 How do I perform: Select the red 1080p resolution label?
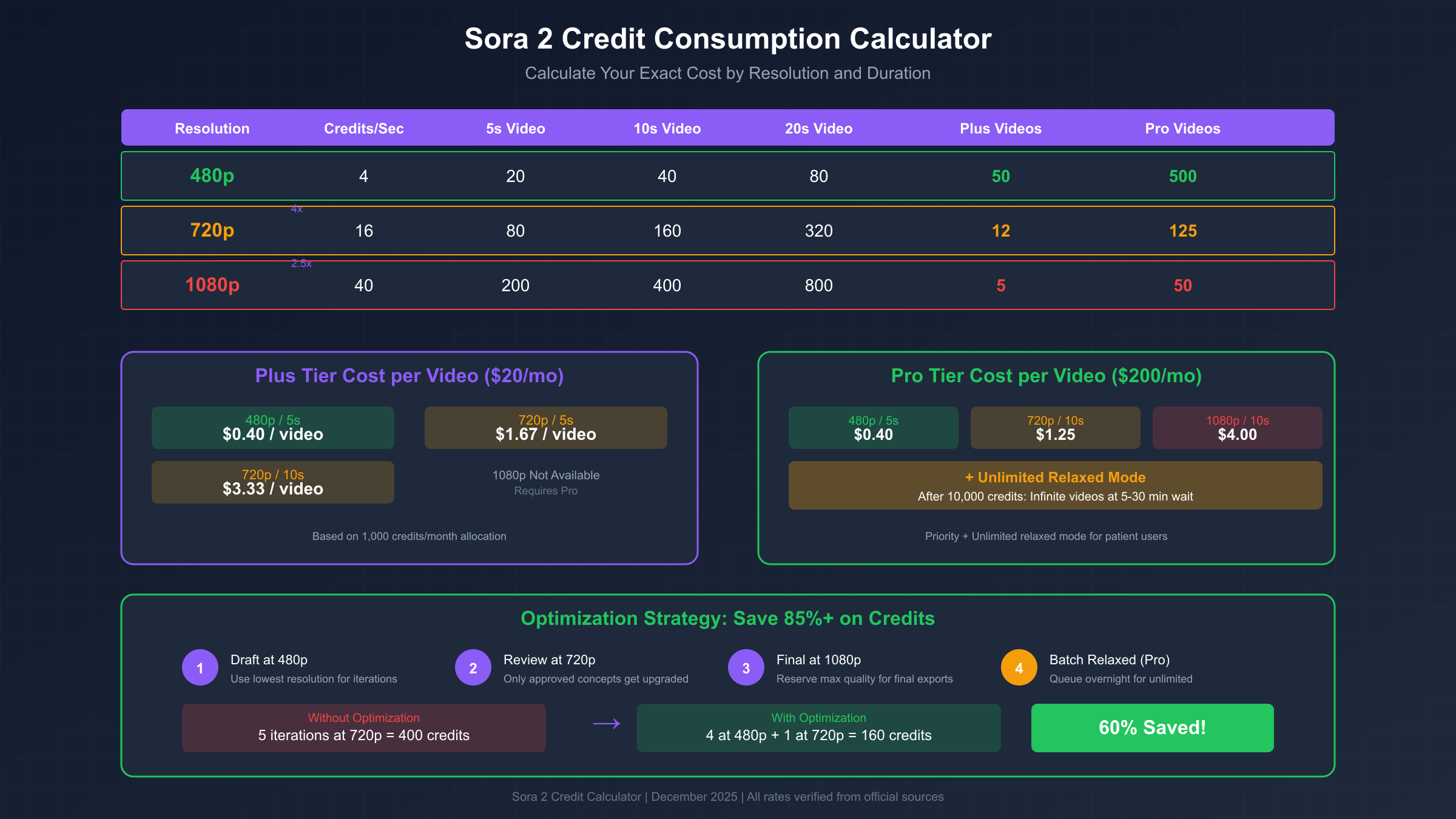[x=212, y=285]
